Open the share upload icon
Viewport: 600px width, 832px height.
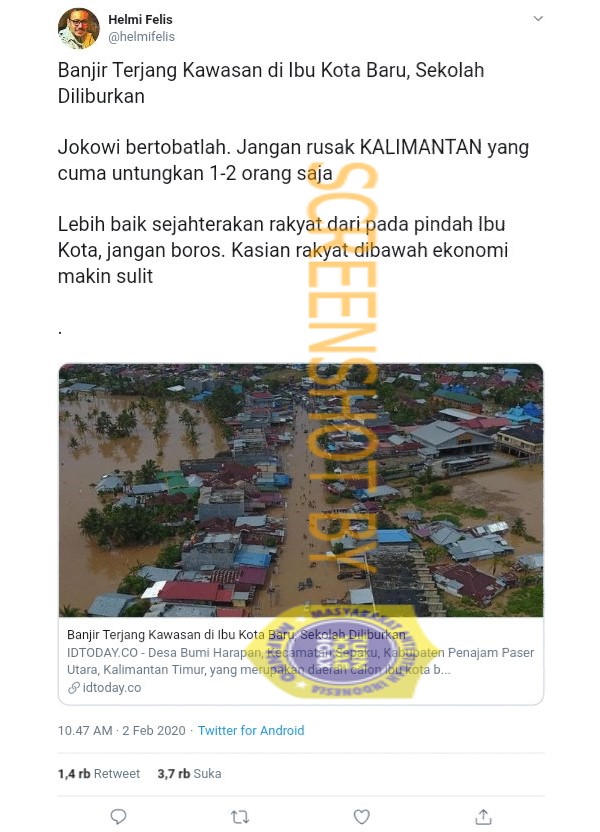tap(483, 817)
